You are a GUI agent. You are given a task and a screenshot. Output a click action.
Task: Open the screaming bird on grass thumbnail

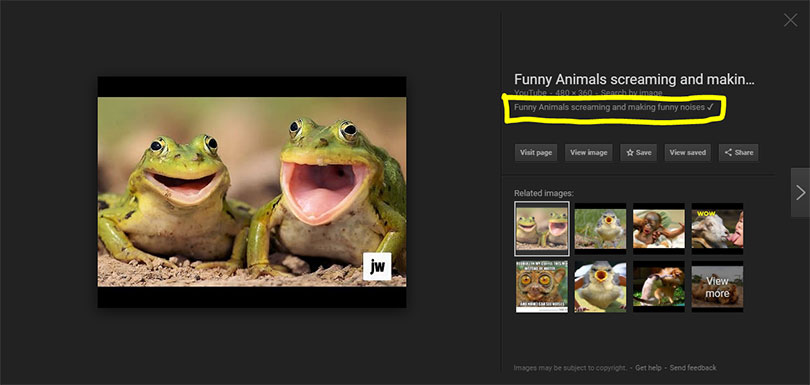(x=600, y=228)
